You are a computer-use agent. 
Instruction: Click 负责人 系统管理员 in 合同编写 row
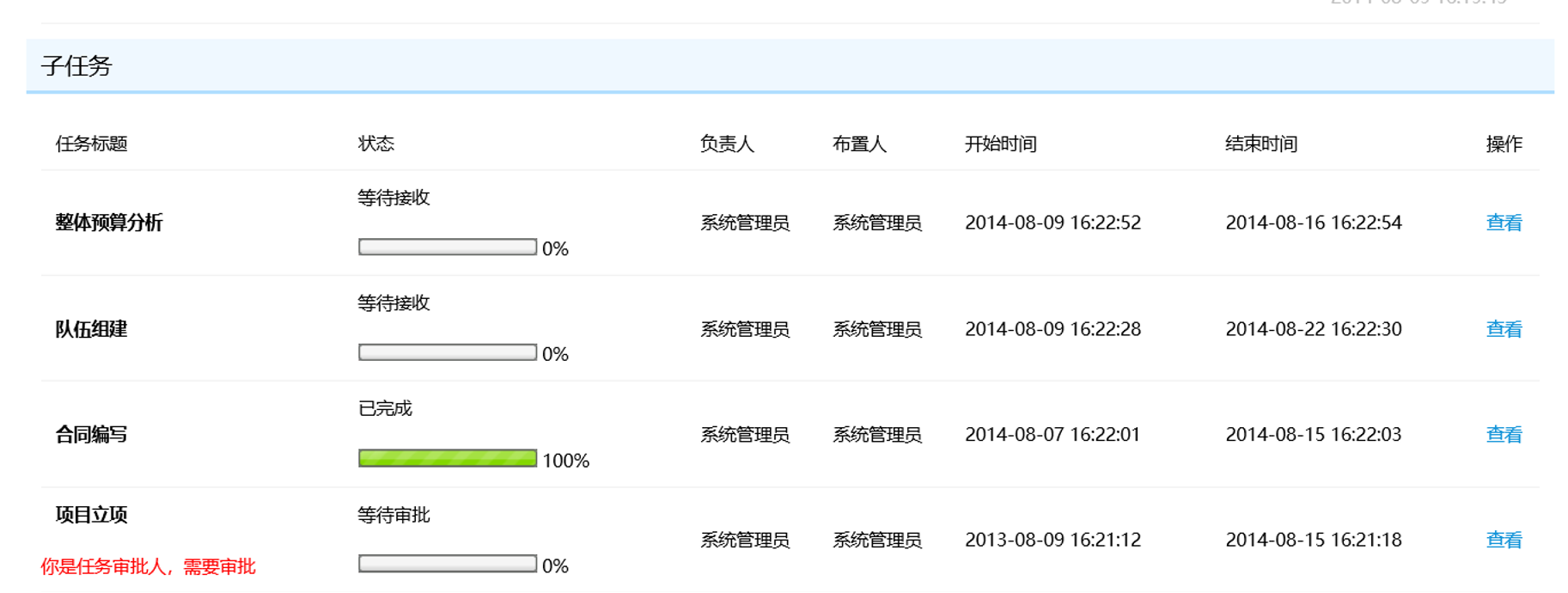(x=745, y=435)
